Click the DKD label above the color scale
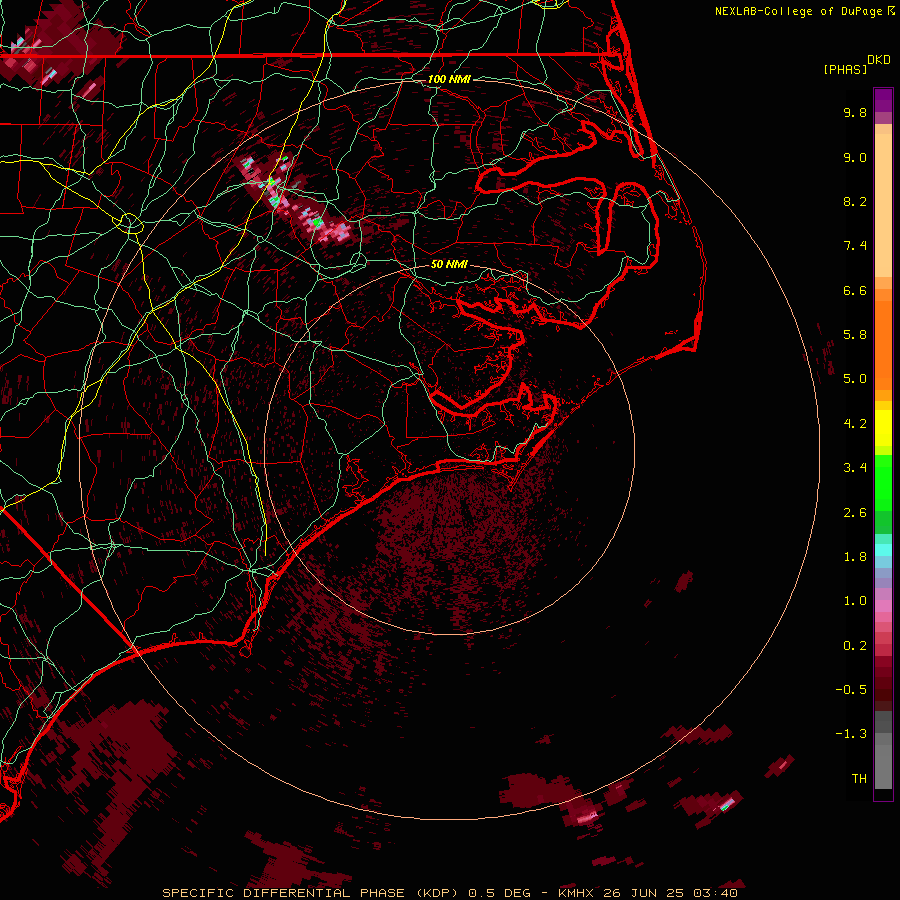This screenshot has height=900, width=900. click(879, 60)
